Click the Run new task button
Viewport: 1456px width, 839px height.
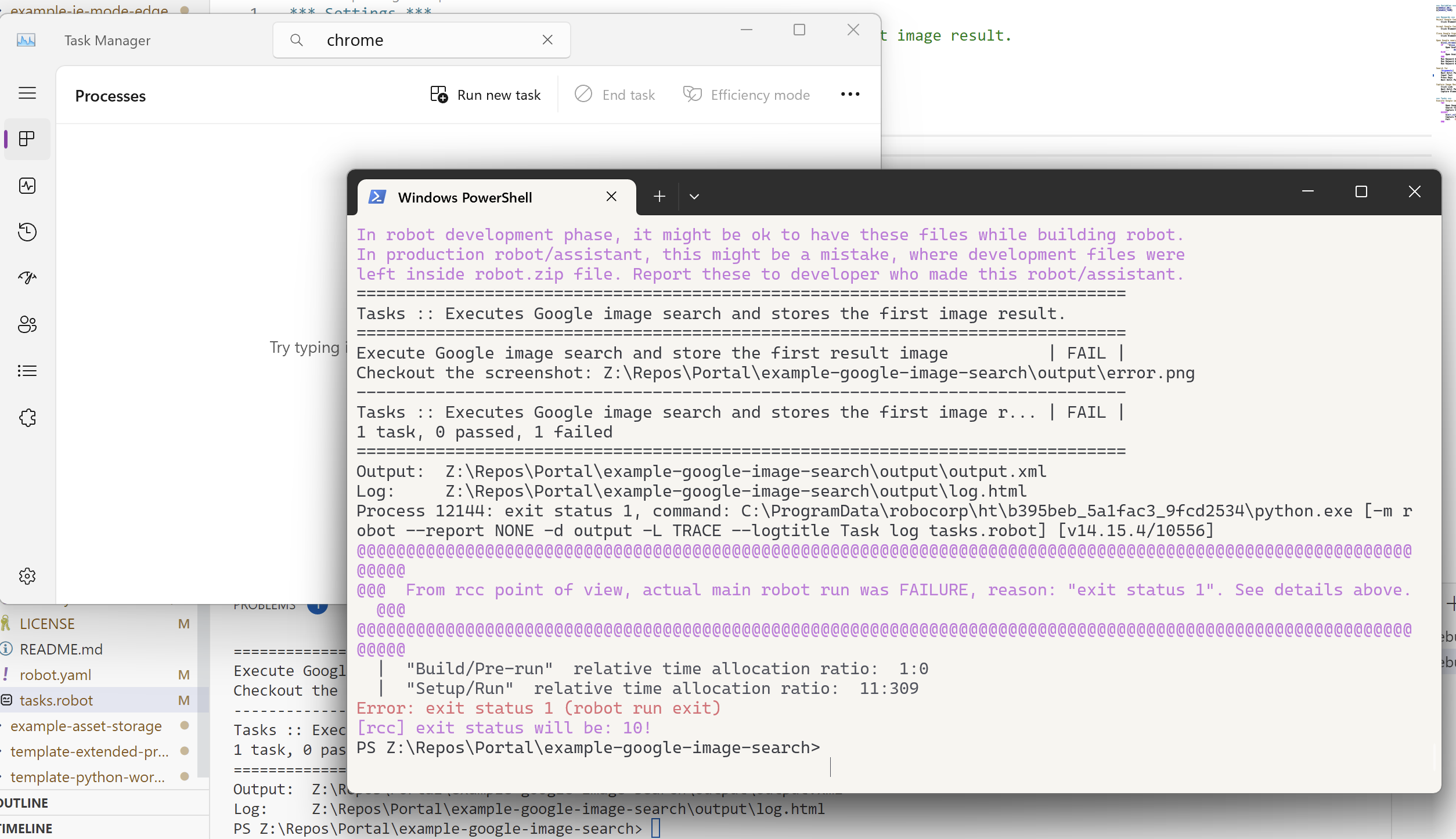pos(486,94)
